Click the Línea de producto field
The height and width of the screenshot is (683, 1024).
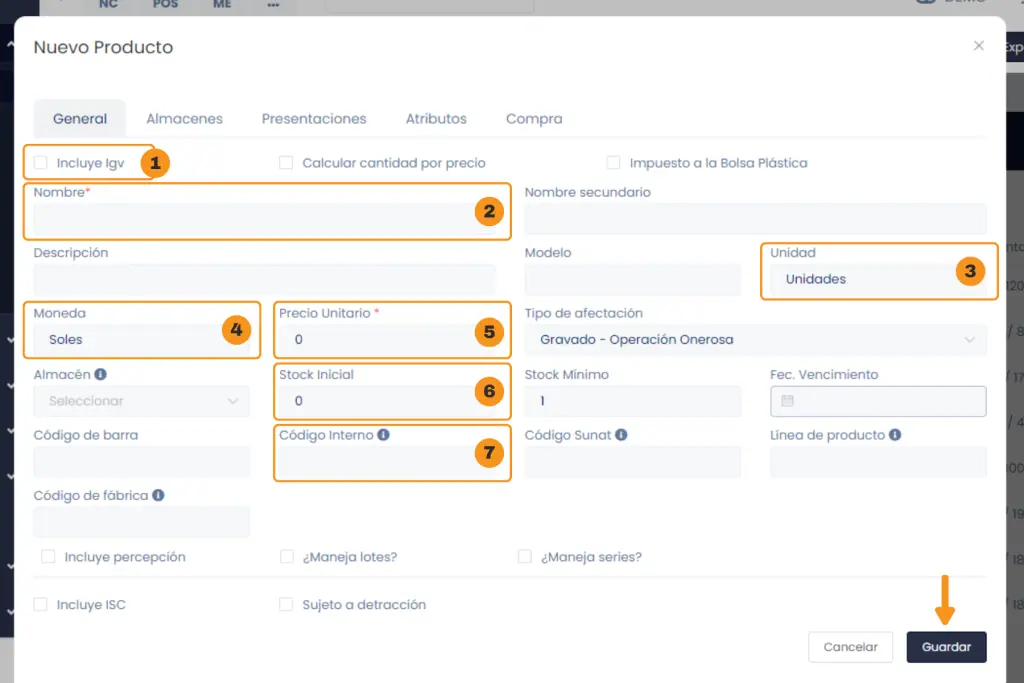click(x=878, y=462)
